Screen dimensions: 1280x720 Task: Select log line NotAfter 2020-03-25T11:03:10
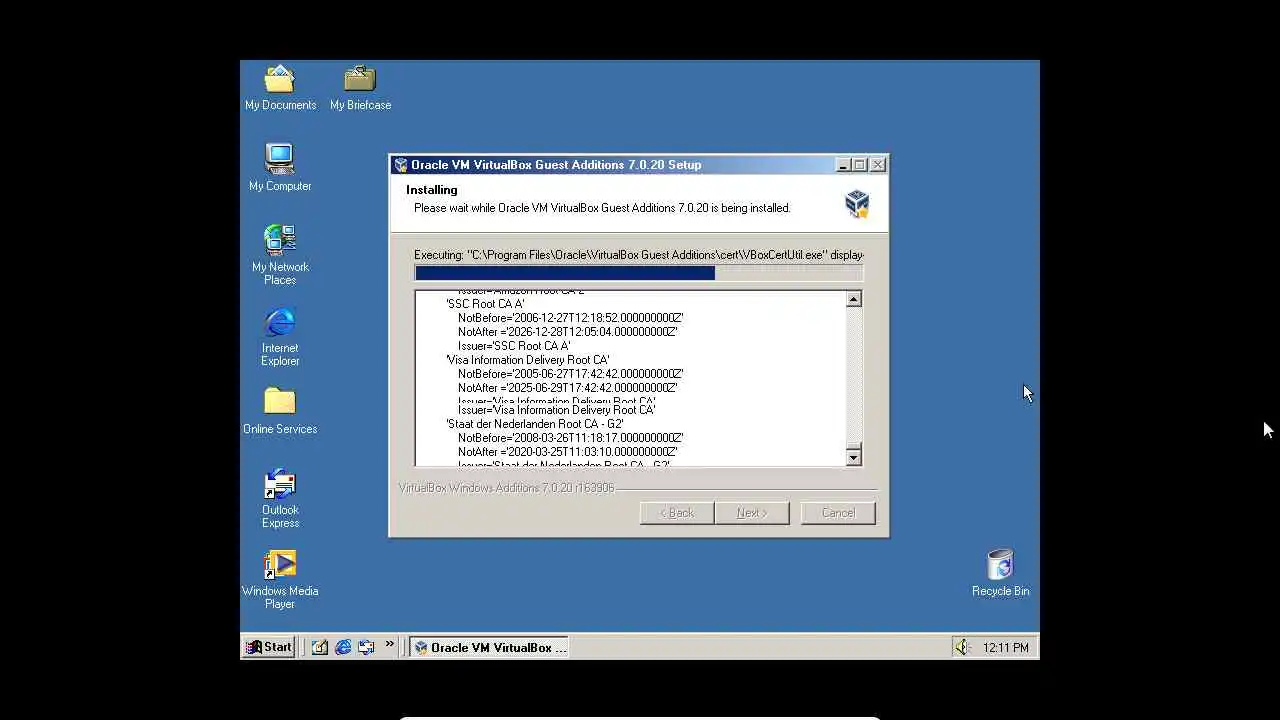(x=568, y=452)
